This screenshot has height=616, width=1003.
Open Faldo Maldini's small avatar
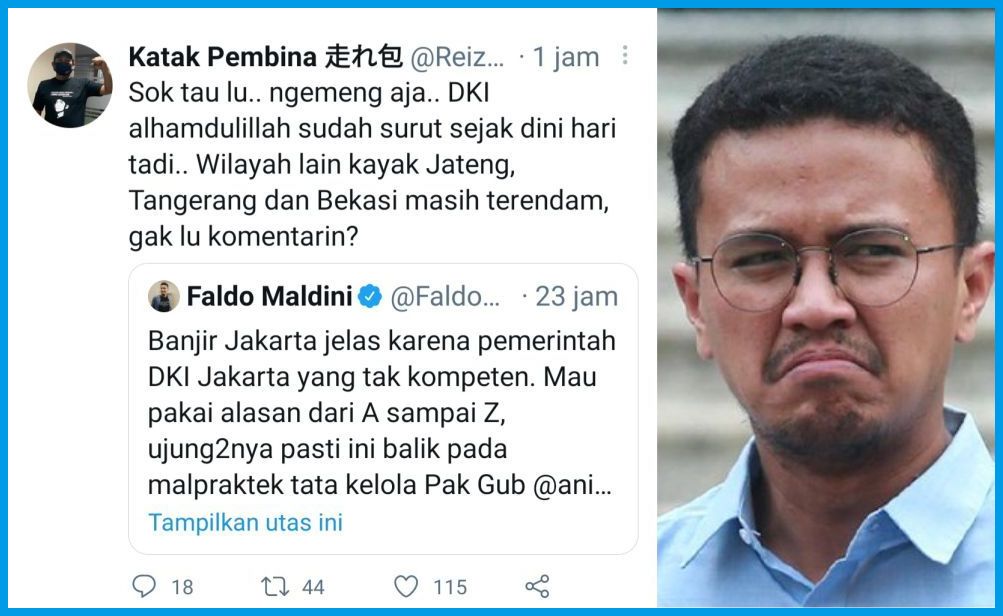pos(164,297)
